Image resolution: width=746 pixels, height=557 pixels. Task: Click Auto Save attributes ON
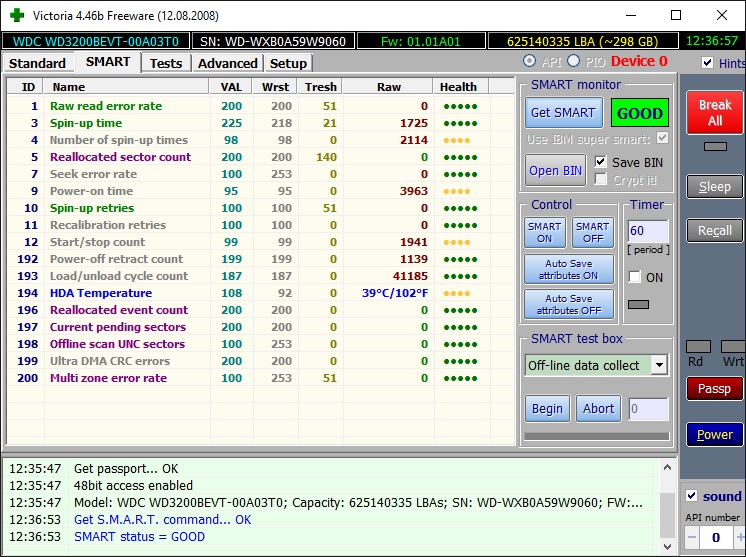[x=569, y=269]
